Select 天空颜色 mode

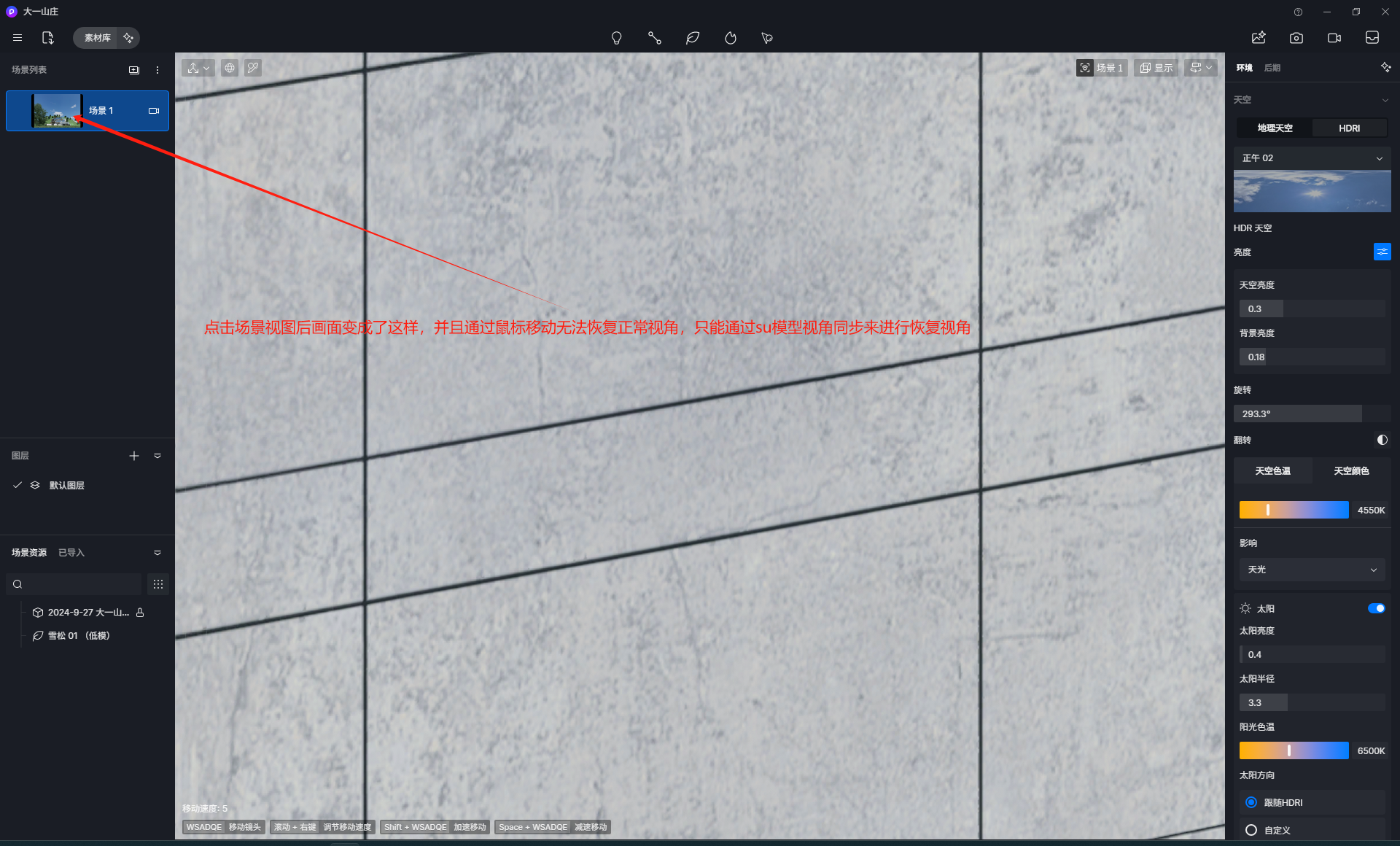[x=1351, y=471]
